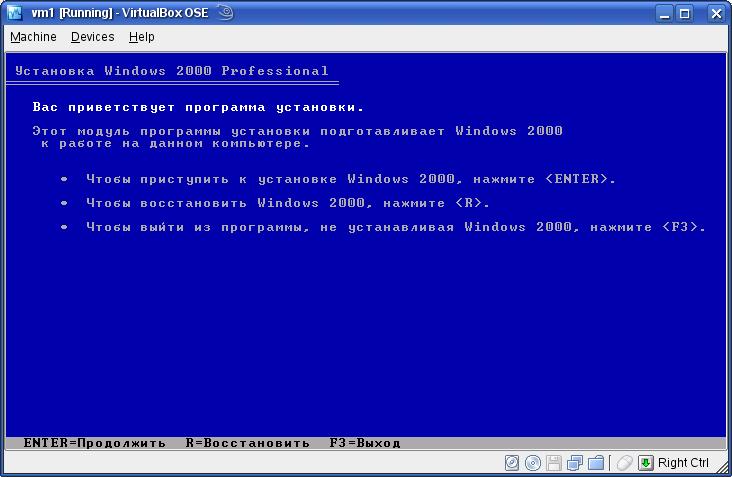Click the Right Ctrl host key label
Screen dimensions: 732x477
click(x=683, y=463)
